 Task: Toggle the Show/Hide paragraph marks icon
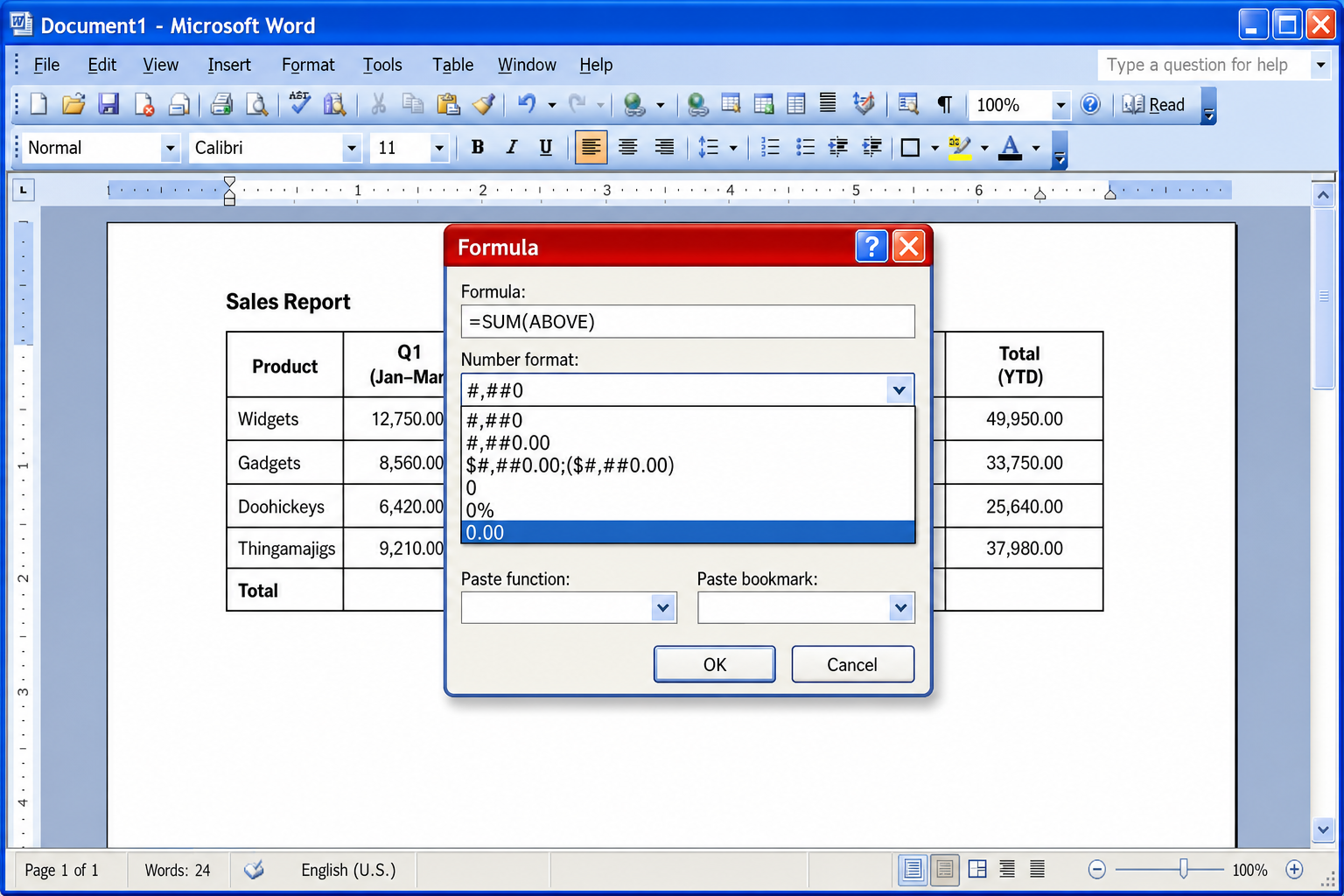tap(944, 105)
